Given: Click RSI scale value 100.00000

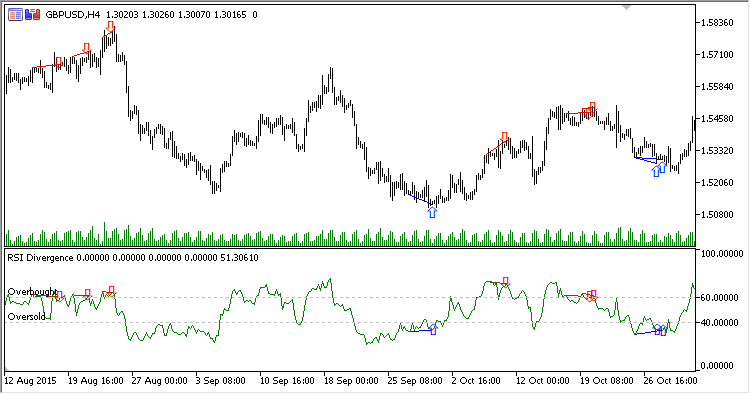Looking at the screenshot, I should pyautogui.click(x=722, y=253).
